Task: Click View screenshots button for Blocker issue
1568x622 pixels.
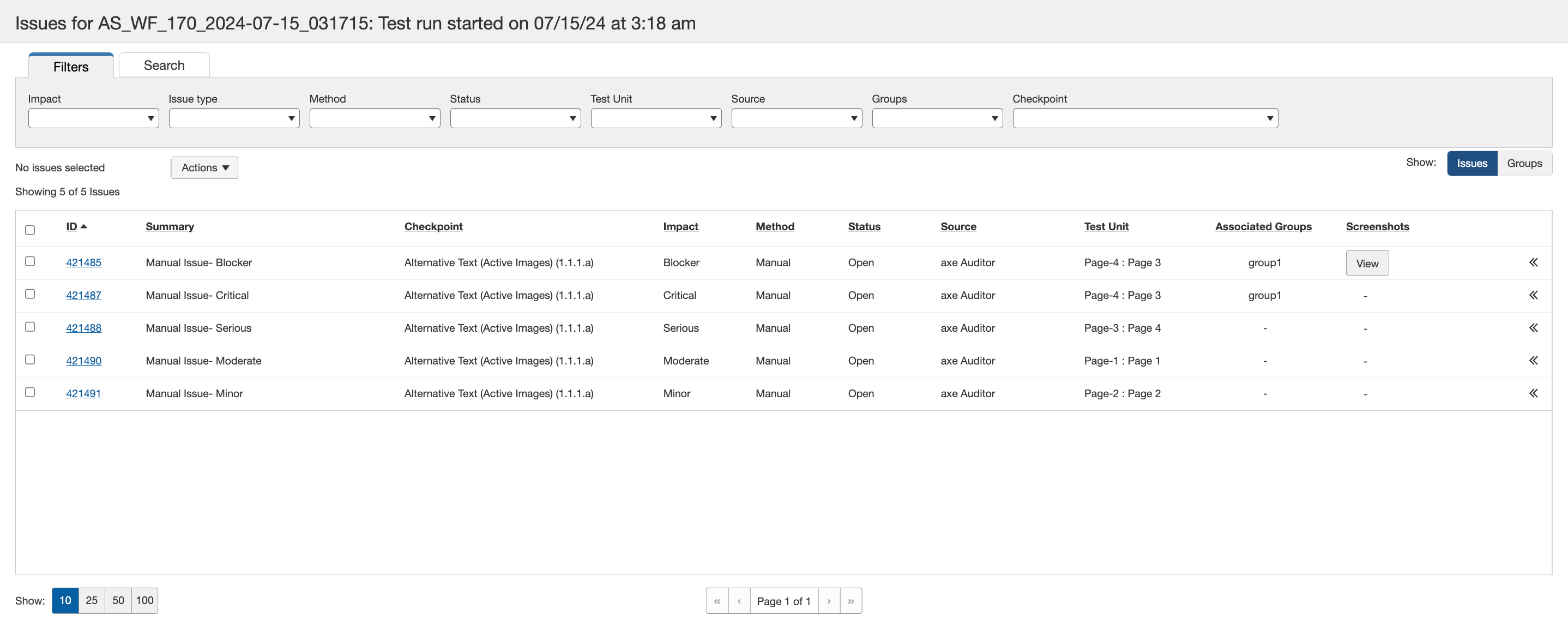Action: (1366, 263)
